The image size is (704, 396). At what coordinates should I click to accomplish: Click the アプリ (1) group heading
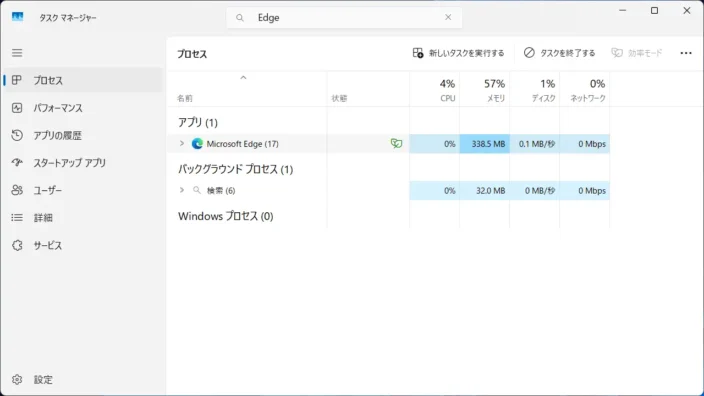coord(198,122)
